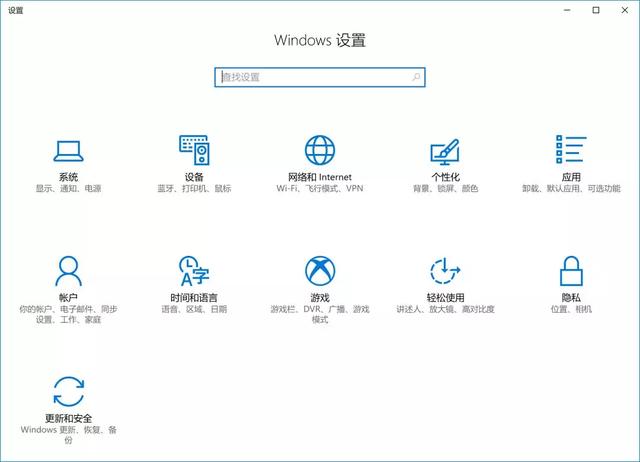Click the search magnifier icon
This screenshot has height=462, width=640.
pyautogui.click(x=416, y=77)
